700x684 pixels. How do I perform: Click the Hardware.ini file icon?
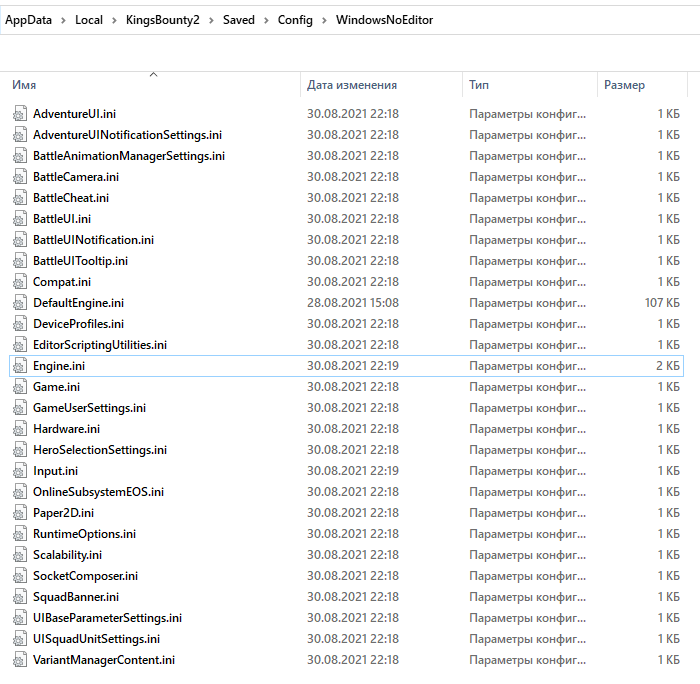coord(19,429)
